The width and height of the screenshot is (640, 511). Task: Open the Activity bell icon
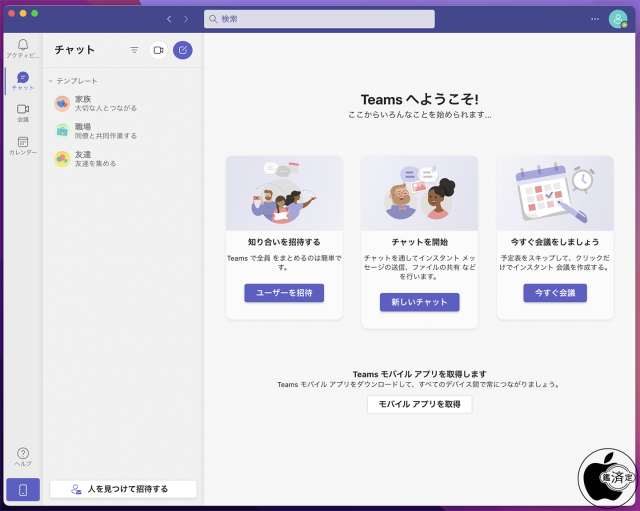pos(23,44)
